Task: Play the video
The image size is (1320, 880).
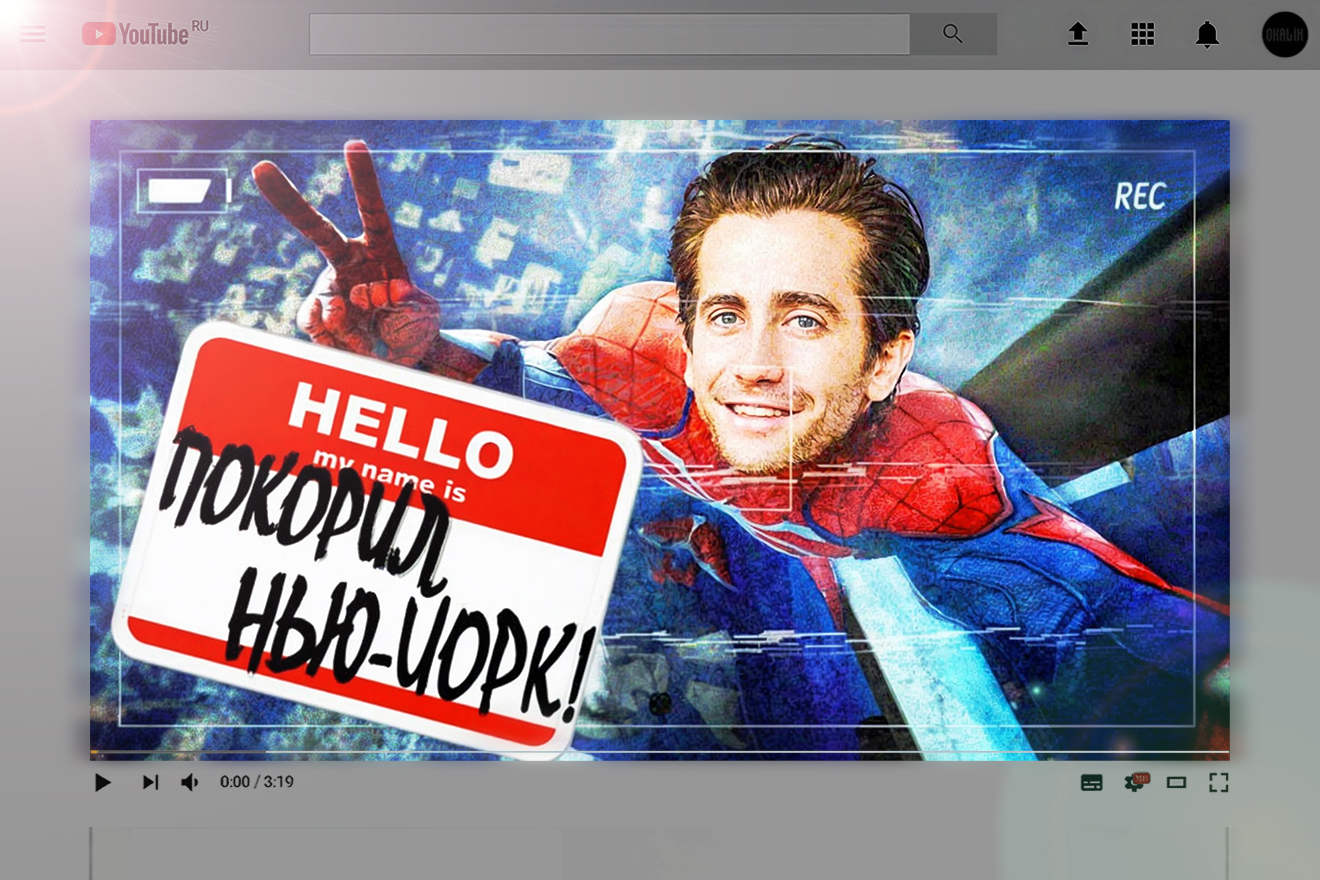Action: point(102,782)
